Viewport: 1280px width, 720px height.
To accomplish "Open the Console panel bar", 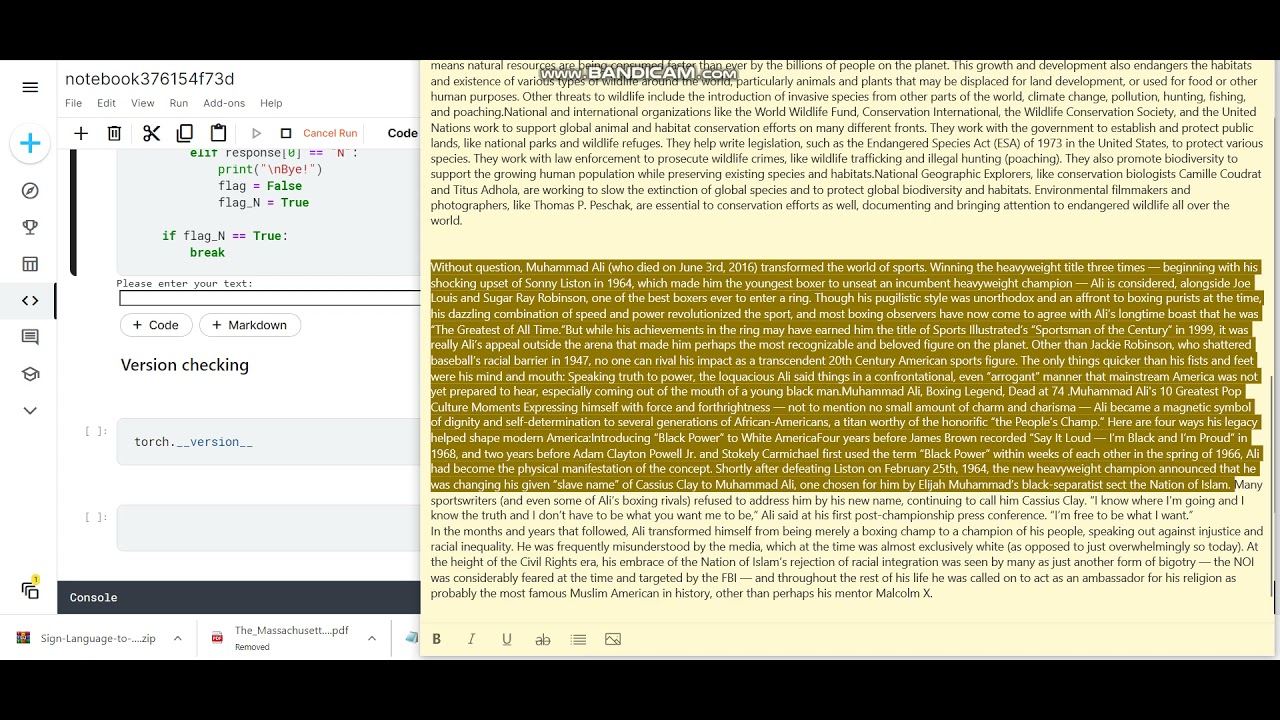I will (238, 597).
